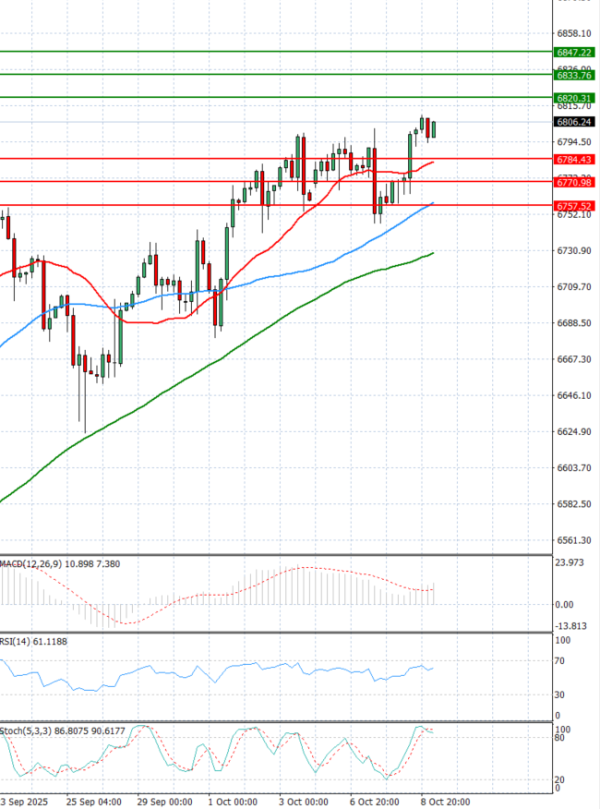600x809 pixels.
Task: Select the MACD(12,26,9) indicator label
Action: 29,565
